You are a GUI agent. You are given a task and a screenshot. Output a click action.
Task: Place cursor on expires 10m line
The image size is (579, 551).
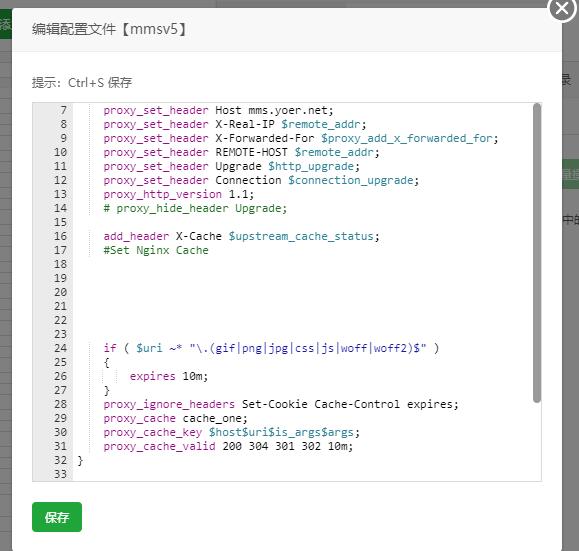tap(169, 376)
